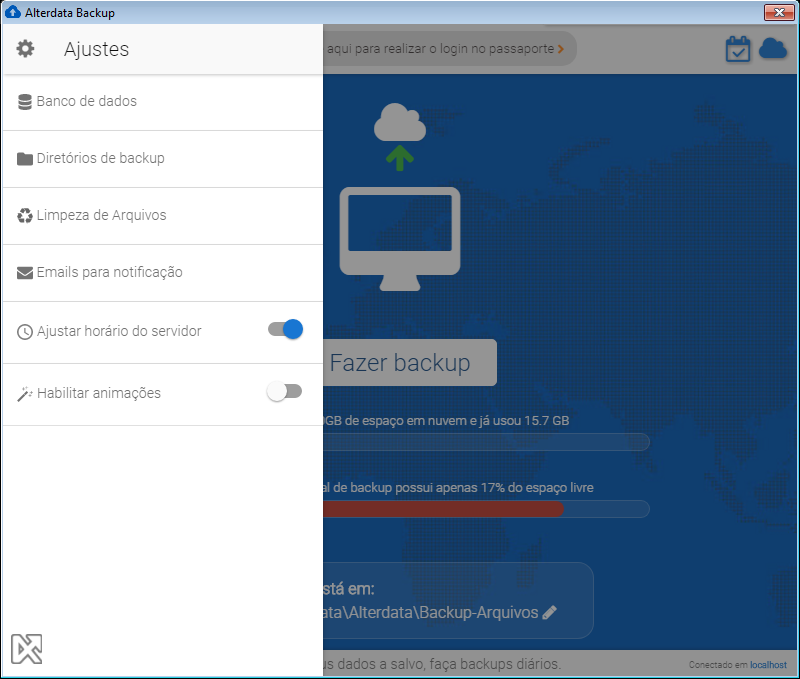Click the database stack icon

[24, 102]
